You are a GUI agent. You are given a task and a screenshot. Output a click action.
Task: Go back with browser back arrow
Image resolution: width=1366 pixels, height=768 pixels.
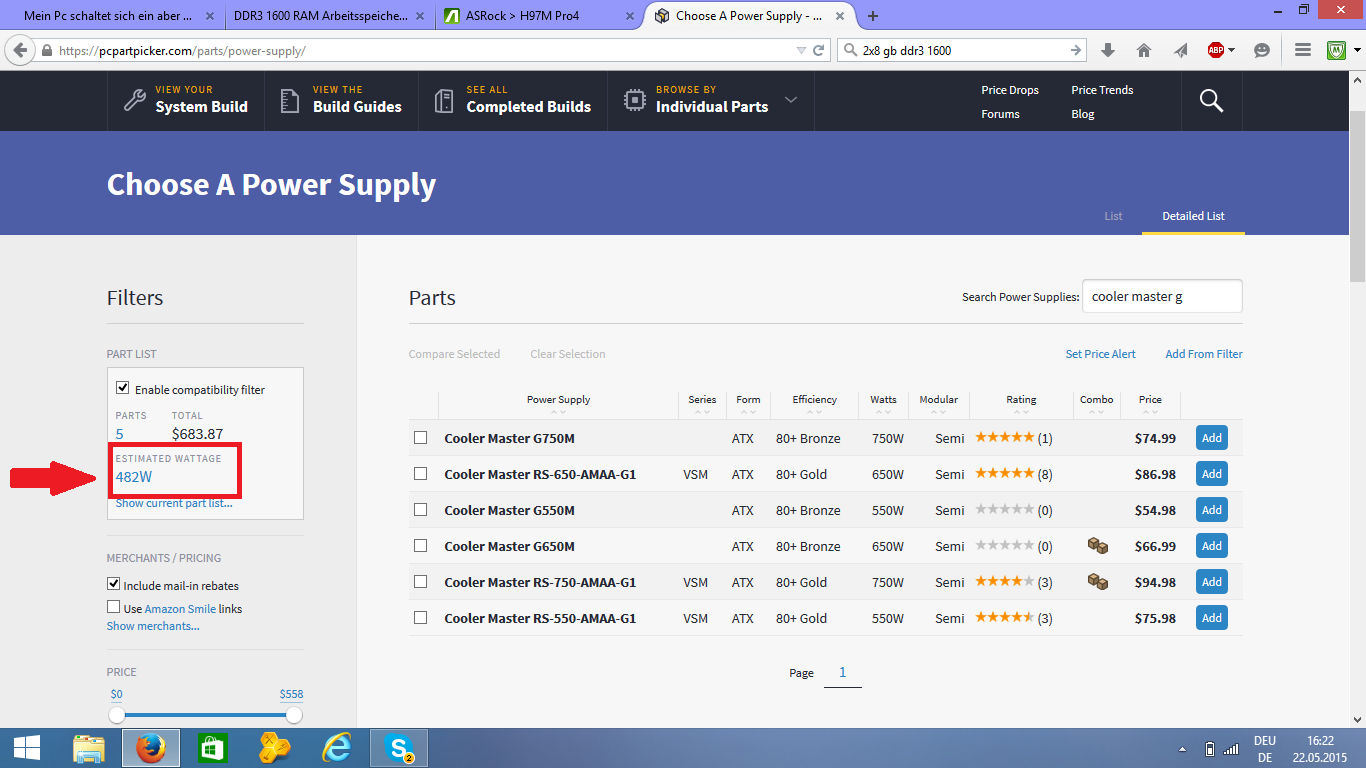pyautogui.click(x=19, y=50)
